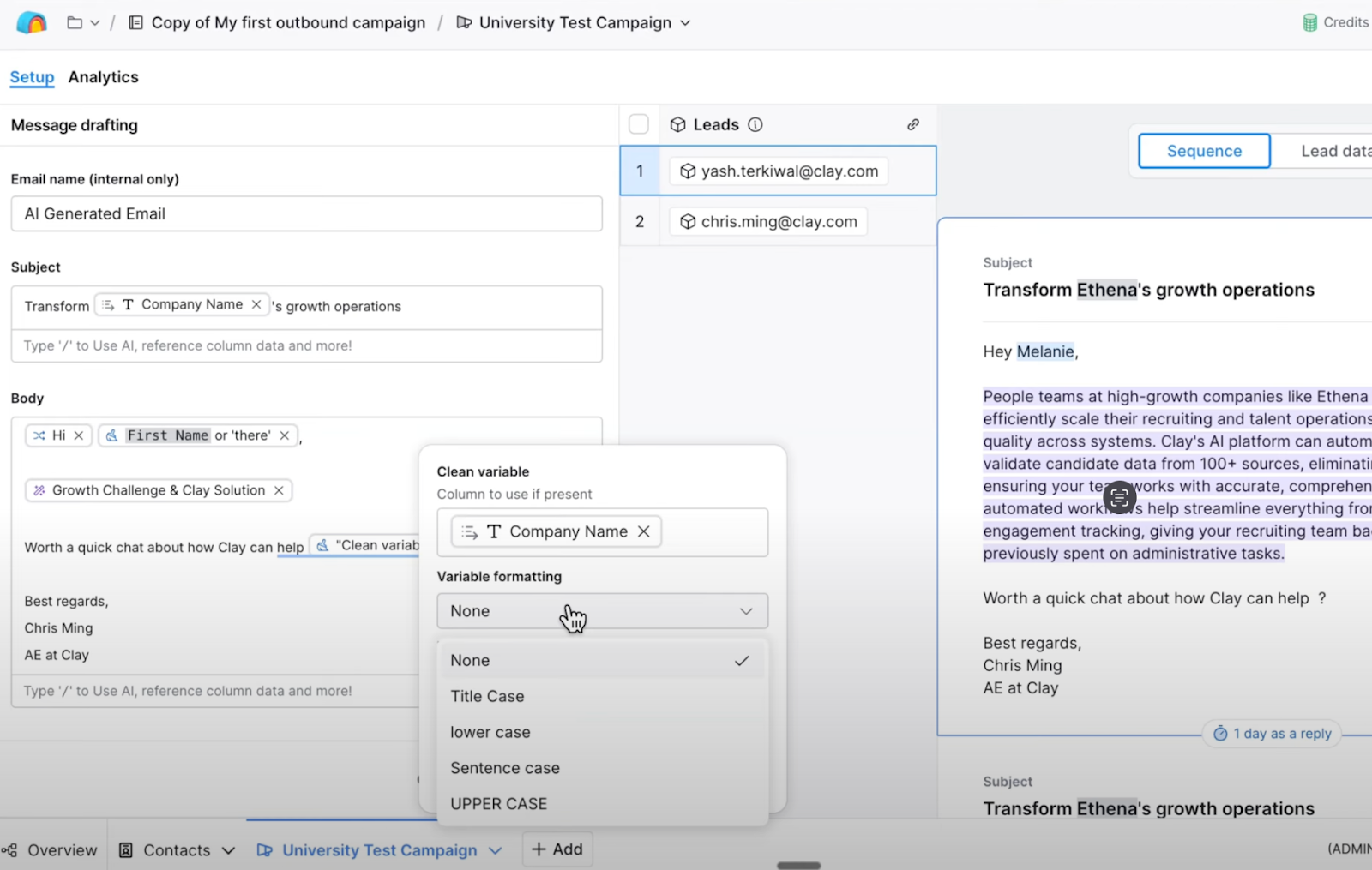The image size is (1372, 870).
Task: Click the timer icon on reply delay
Action: pos(1220,734)
